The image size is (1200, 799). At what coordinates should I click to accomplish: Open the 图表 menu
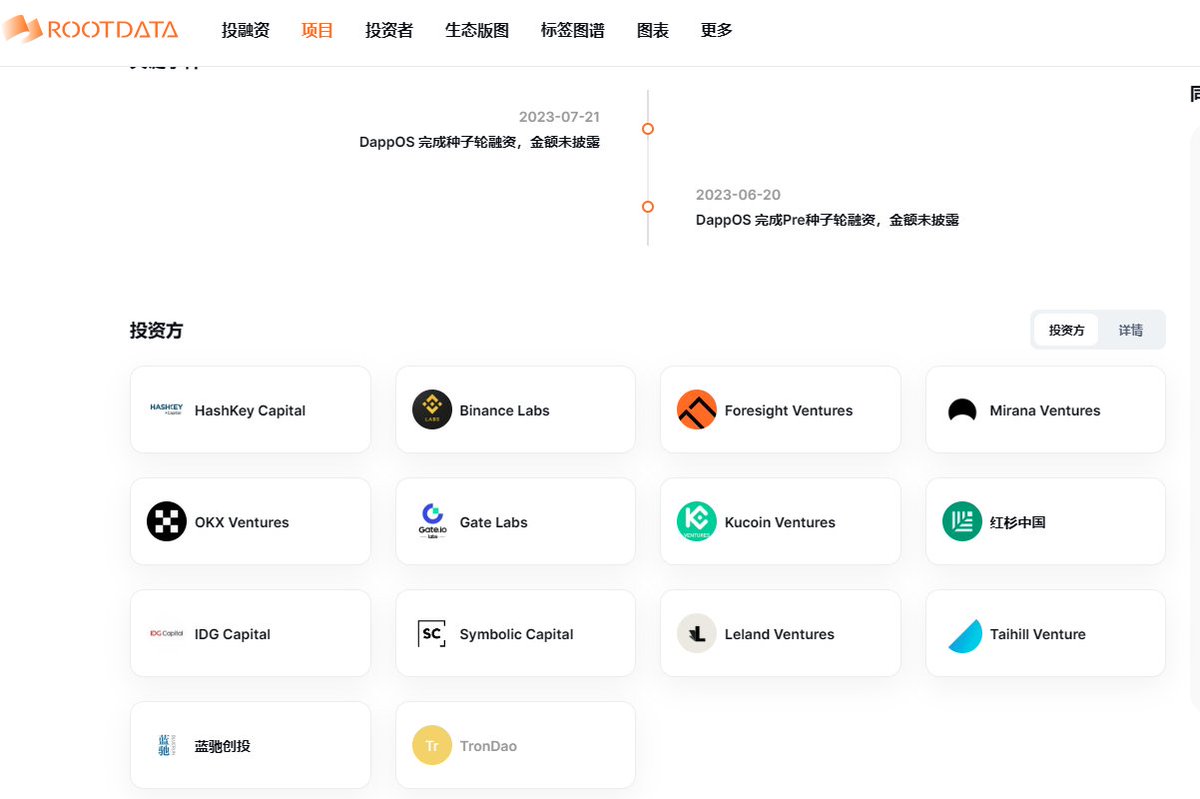(x=653, y=30)
